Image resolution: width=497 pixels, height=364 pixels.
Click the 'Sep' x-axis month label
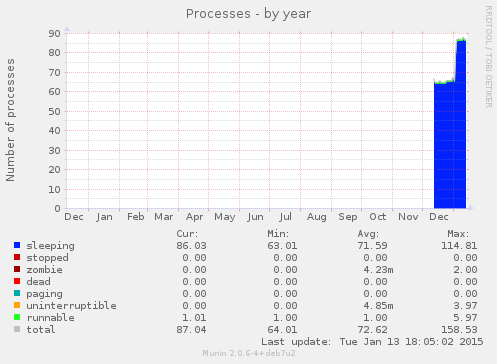[x=348, y=218]
